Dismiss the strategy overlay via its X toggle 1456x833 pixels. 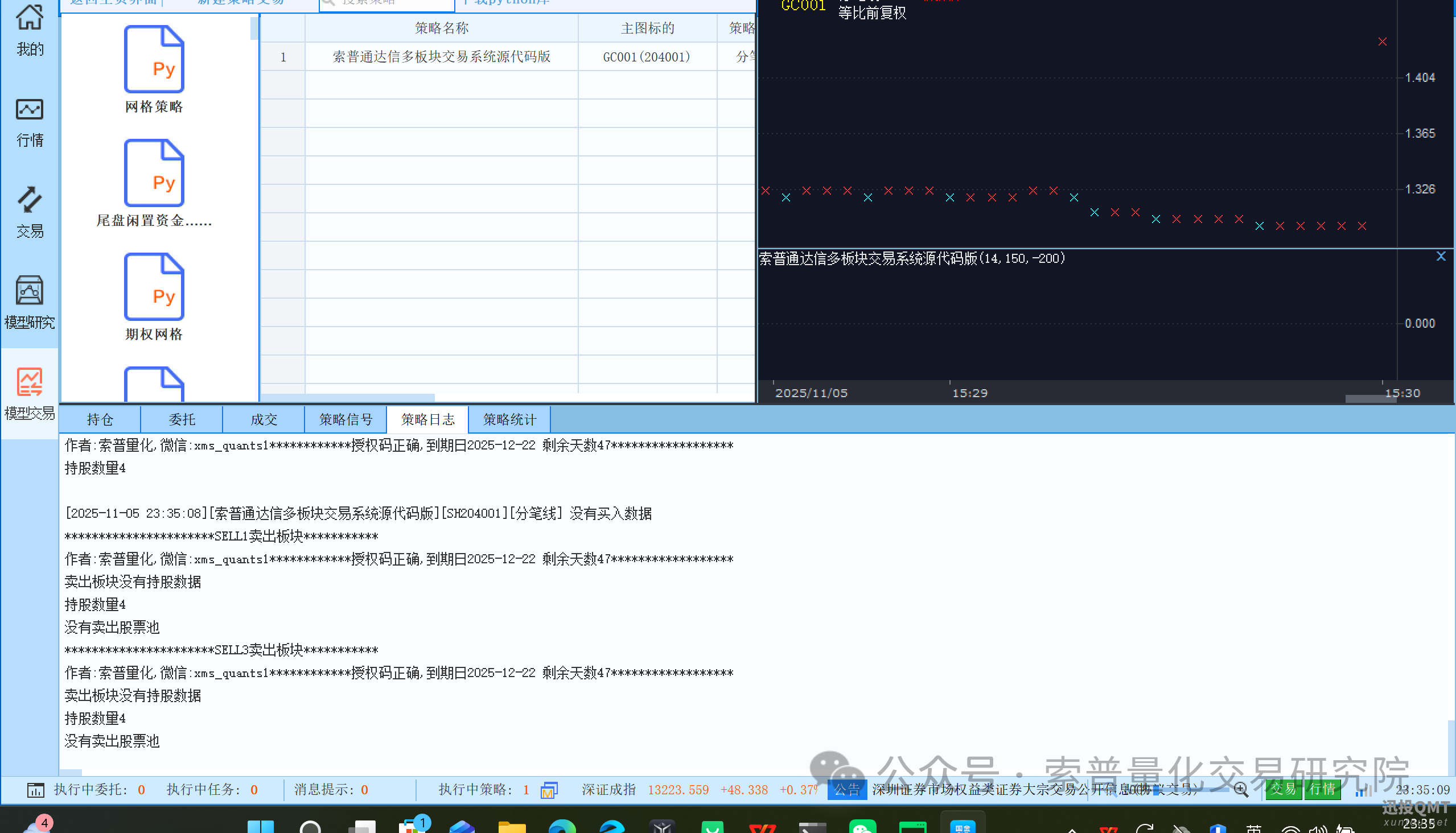(1441, 255)
